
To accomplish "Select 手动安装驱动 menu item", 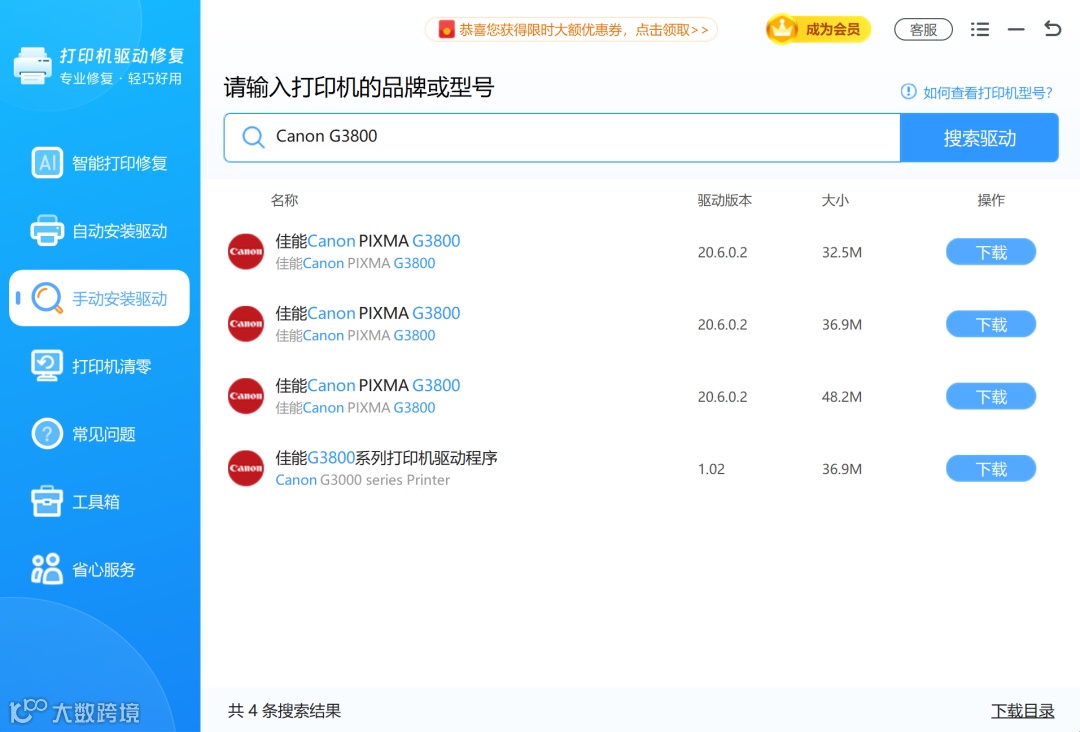I will pyautogui.click(x=99, y=298).
